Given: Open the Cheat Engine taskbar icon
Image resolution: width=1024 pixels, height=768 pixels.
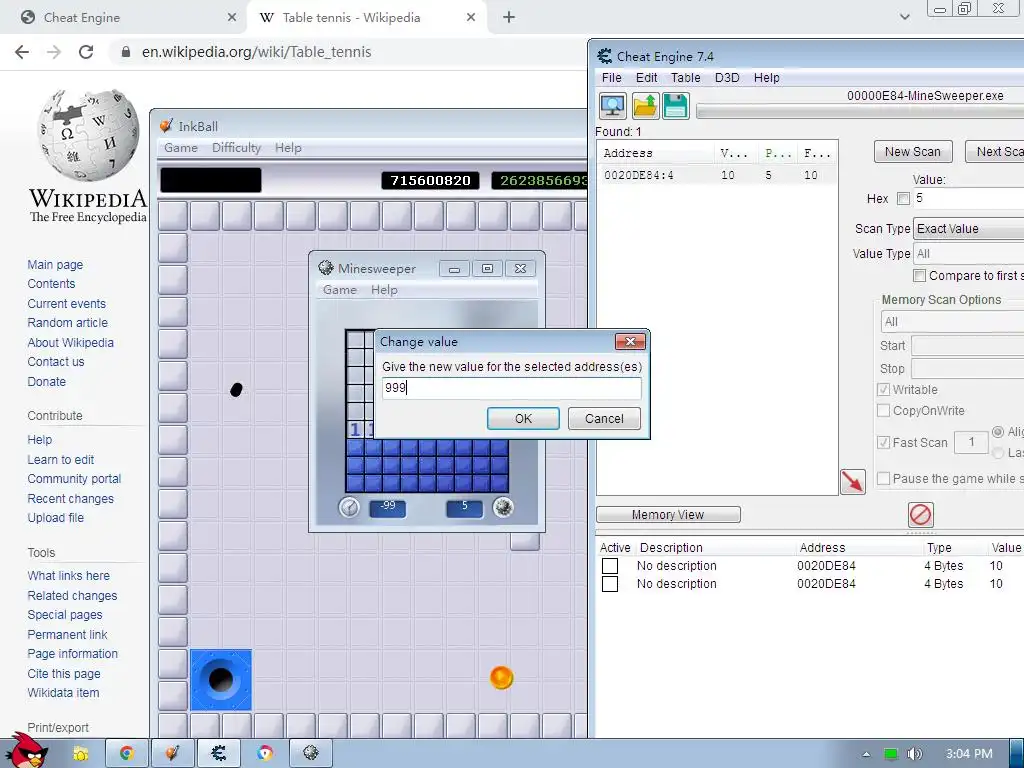Looking at the screenshot, I should [x=219, y=753].
